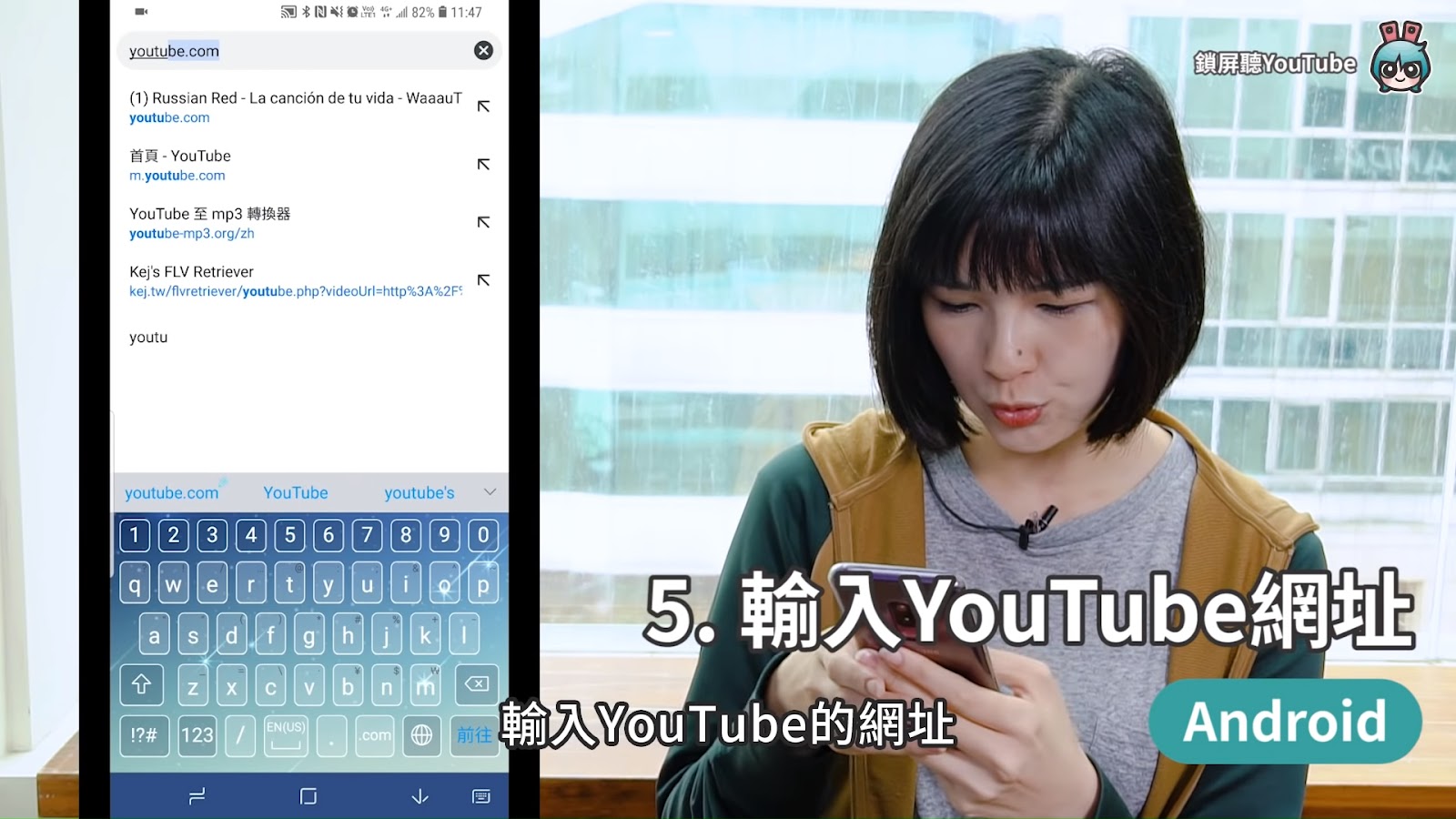Viewport: 1456px width, 819px height.
Task: Open recent apps navigation button
Action: 197,796
